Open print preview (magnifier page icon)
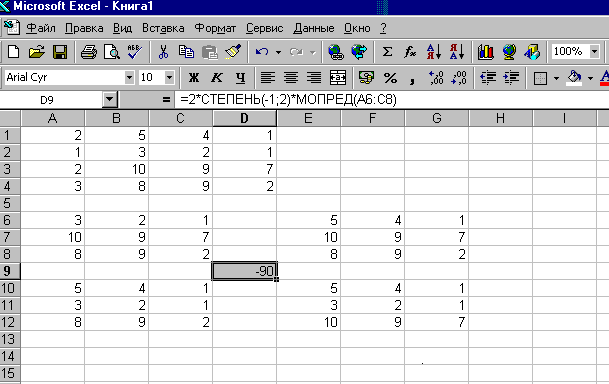Screen dimensions: 609x384 (x=112, y=52)
